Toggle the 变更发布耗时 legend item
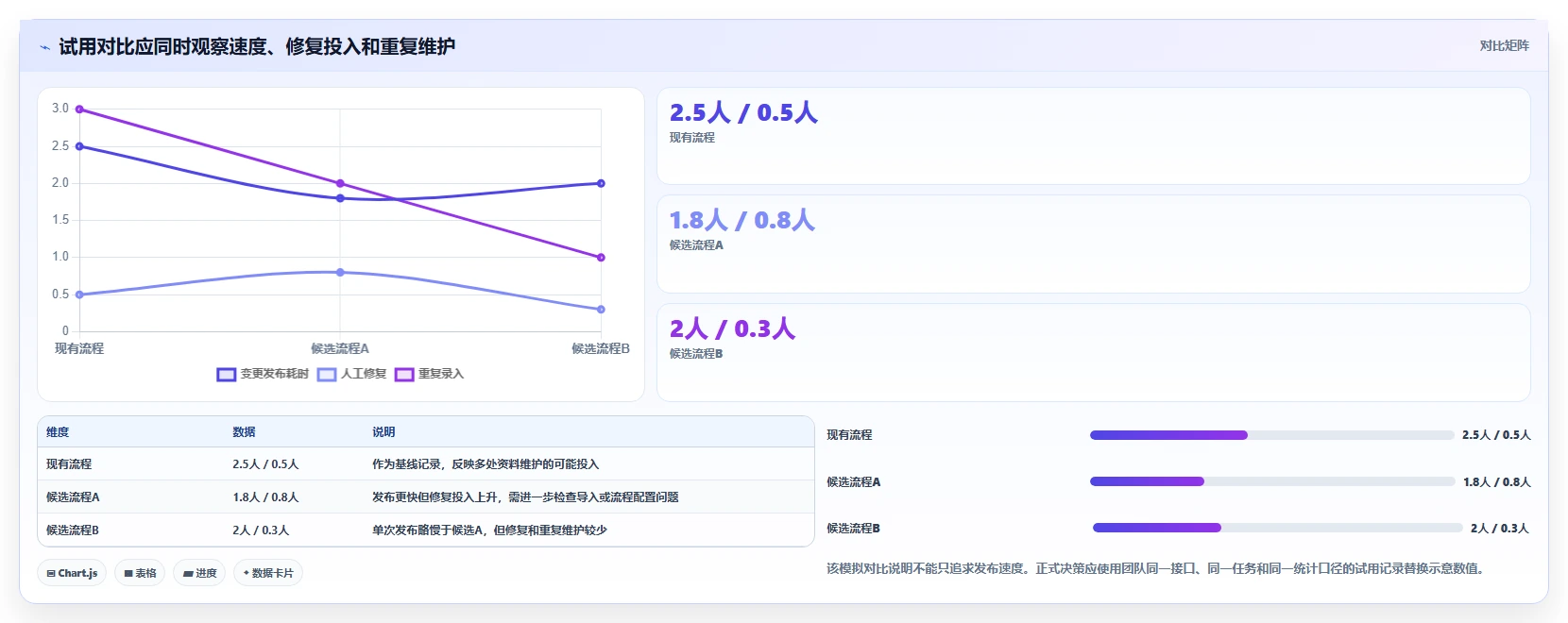The width and height of the screenshot is (1568, 623). pos(263,374)
